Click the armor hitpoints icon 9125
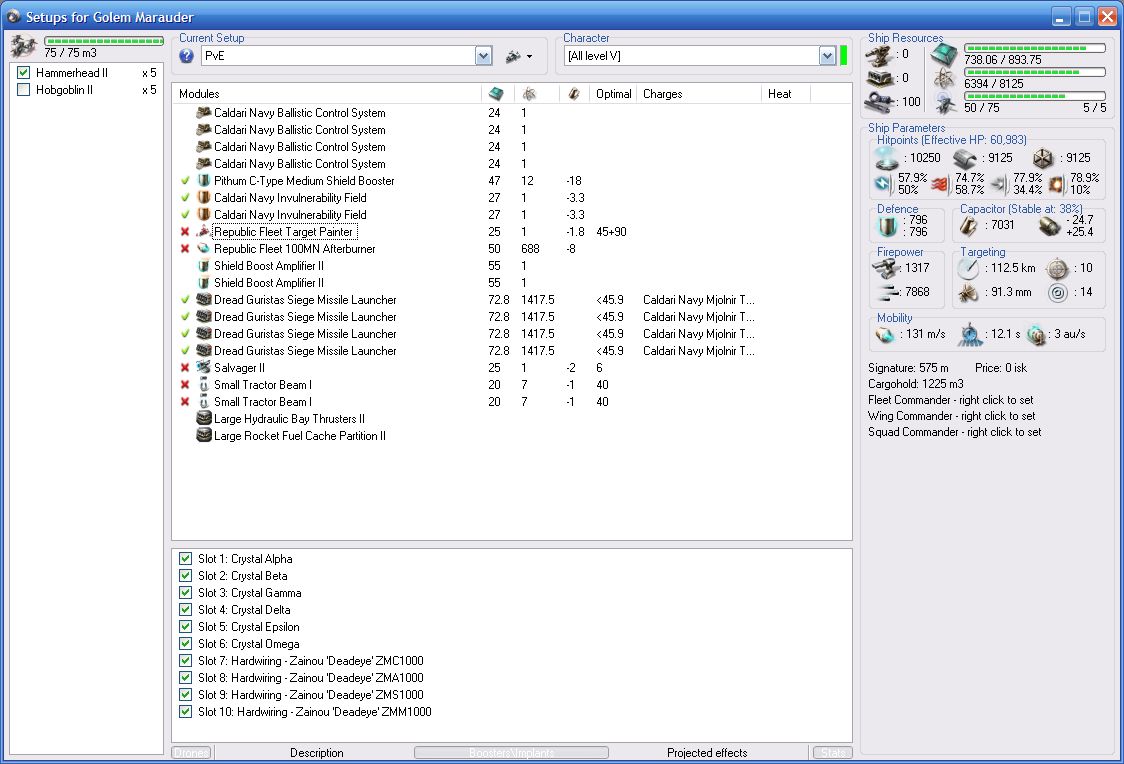The image size is (1124, 764). click(965, 158)
